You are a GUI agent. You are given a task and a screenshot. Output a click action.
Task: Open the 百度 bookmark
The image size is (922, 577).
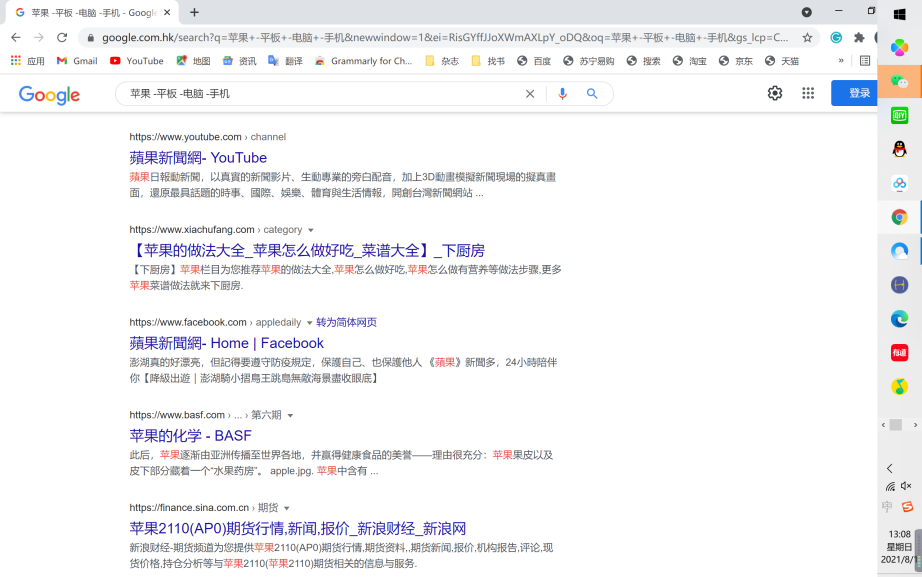point(535,61)
